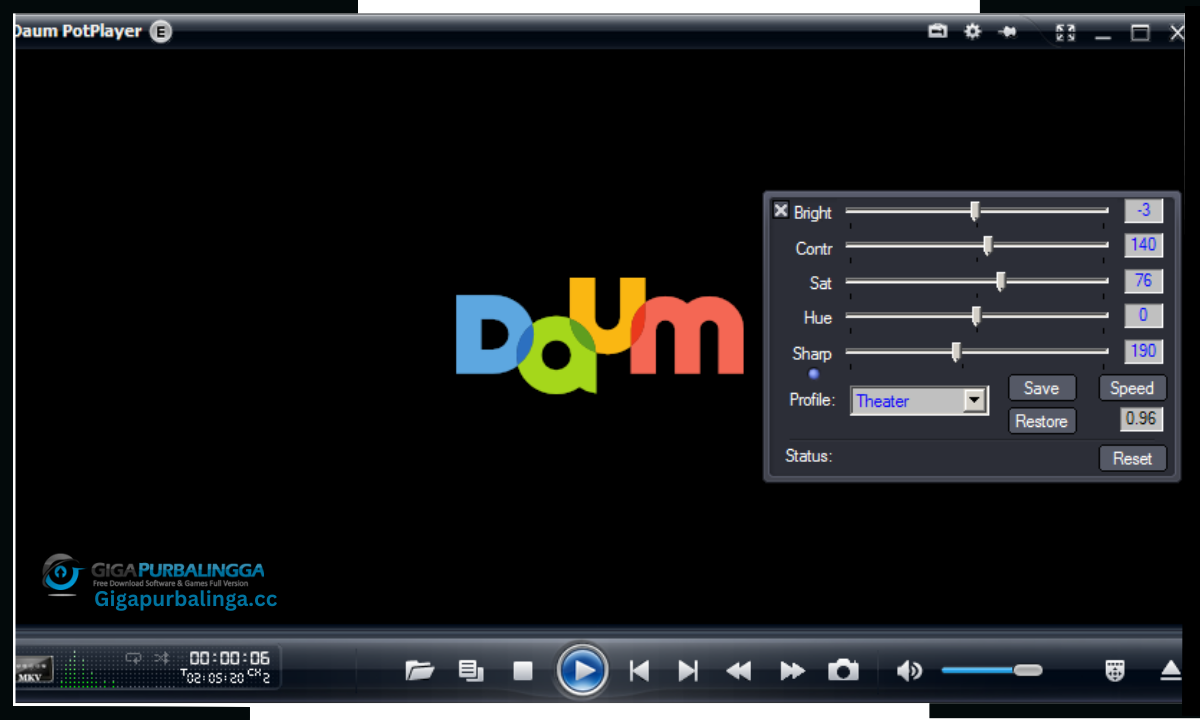This screenshot has height=720, width=1200.
Task: Click the Sat slider handle
Action: click(1001, 281)
